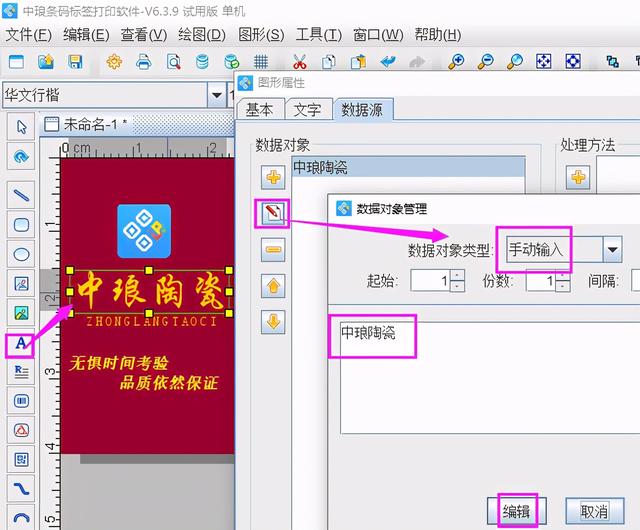Open the 编辑(E) menu

(x=86, y=35)
